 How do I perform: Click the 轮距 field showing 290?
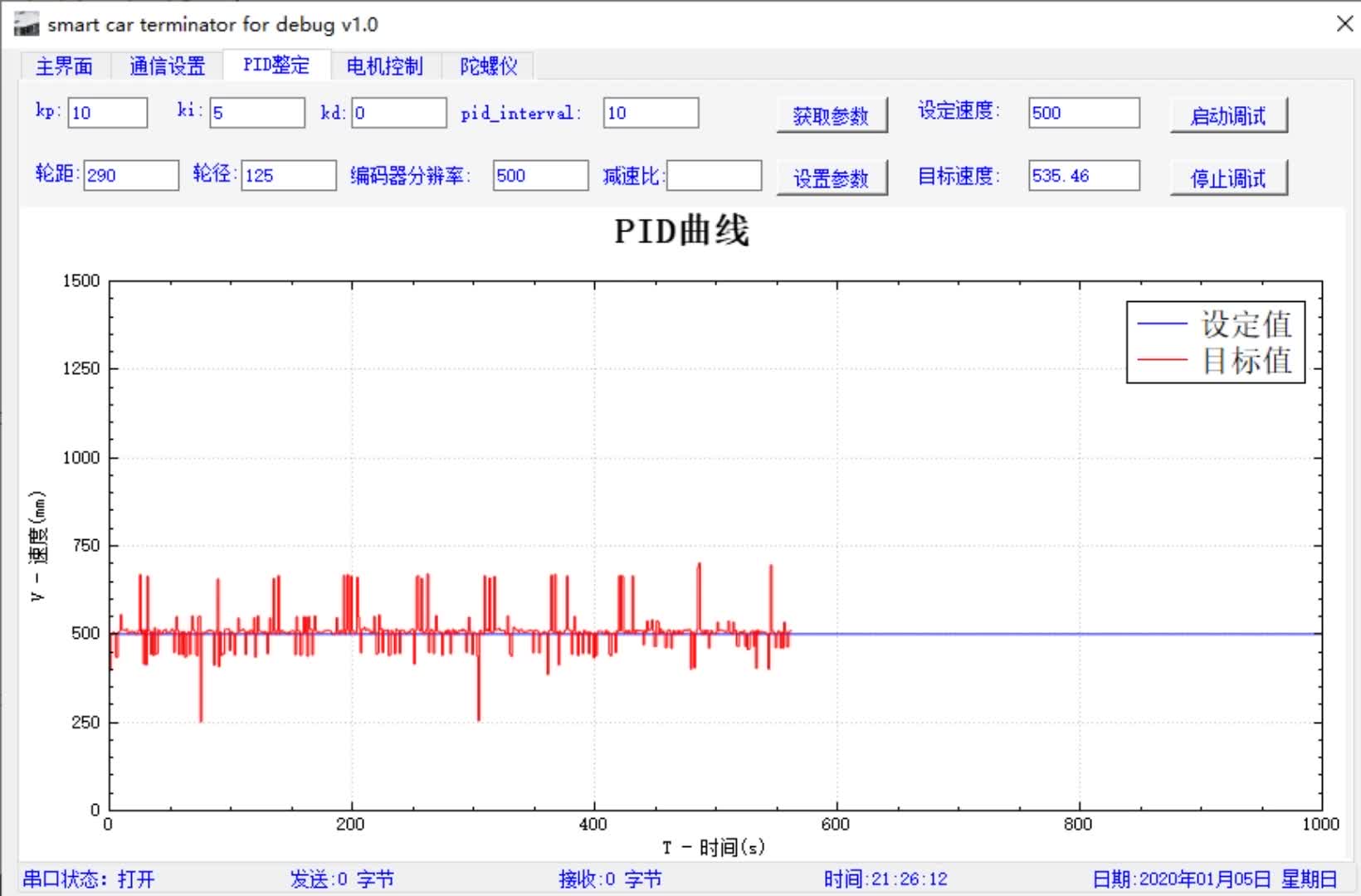pyautogui.click(x=129, y=176)
